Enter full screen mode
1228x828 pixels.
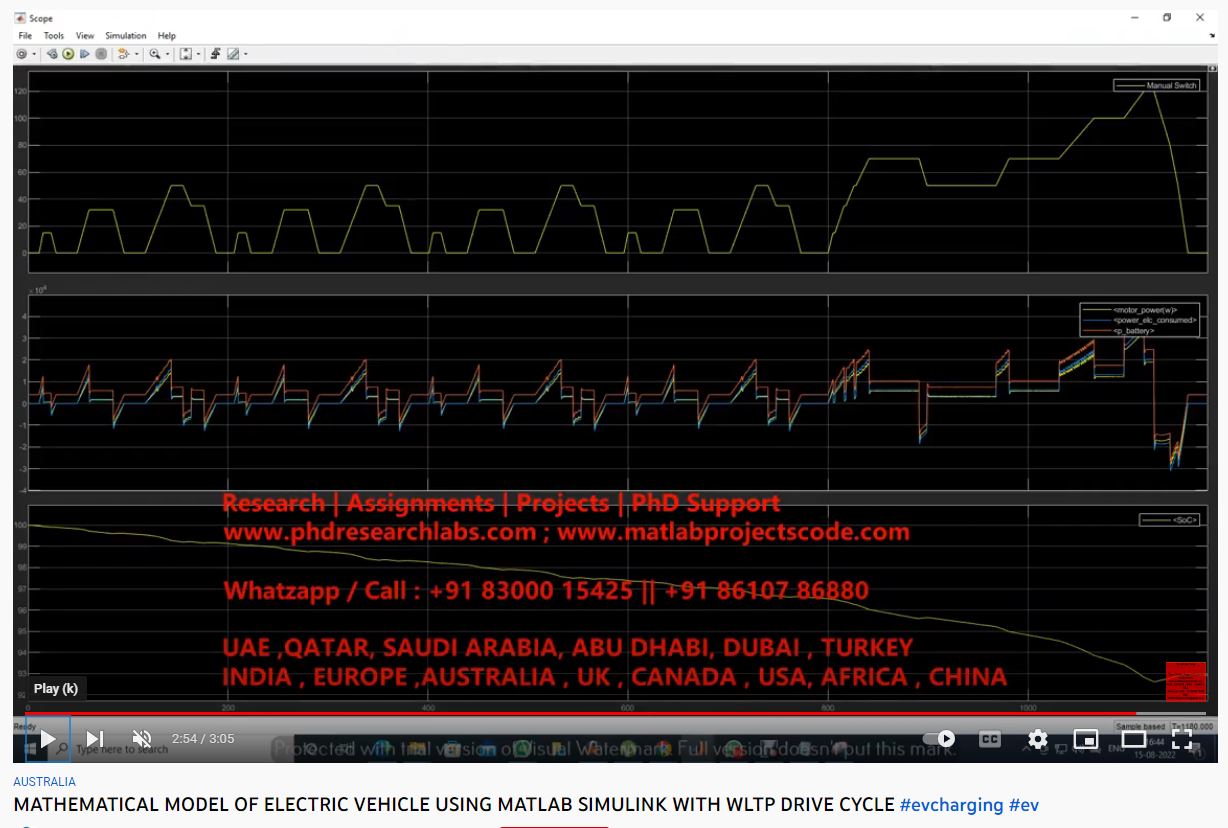[1181, 739]
